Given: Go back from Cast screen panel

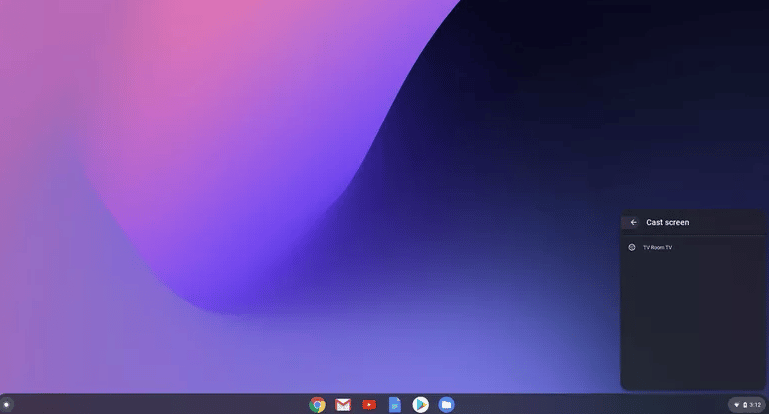Looking at the screenshot, I should tap(633, 222).
